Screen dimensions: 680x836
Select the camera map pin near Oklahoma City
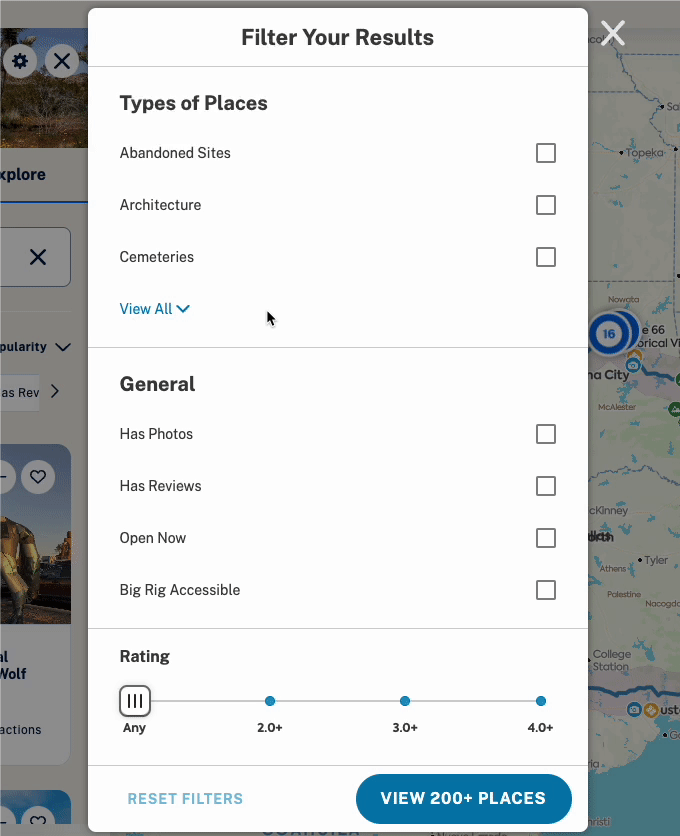click(633, 365)
